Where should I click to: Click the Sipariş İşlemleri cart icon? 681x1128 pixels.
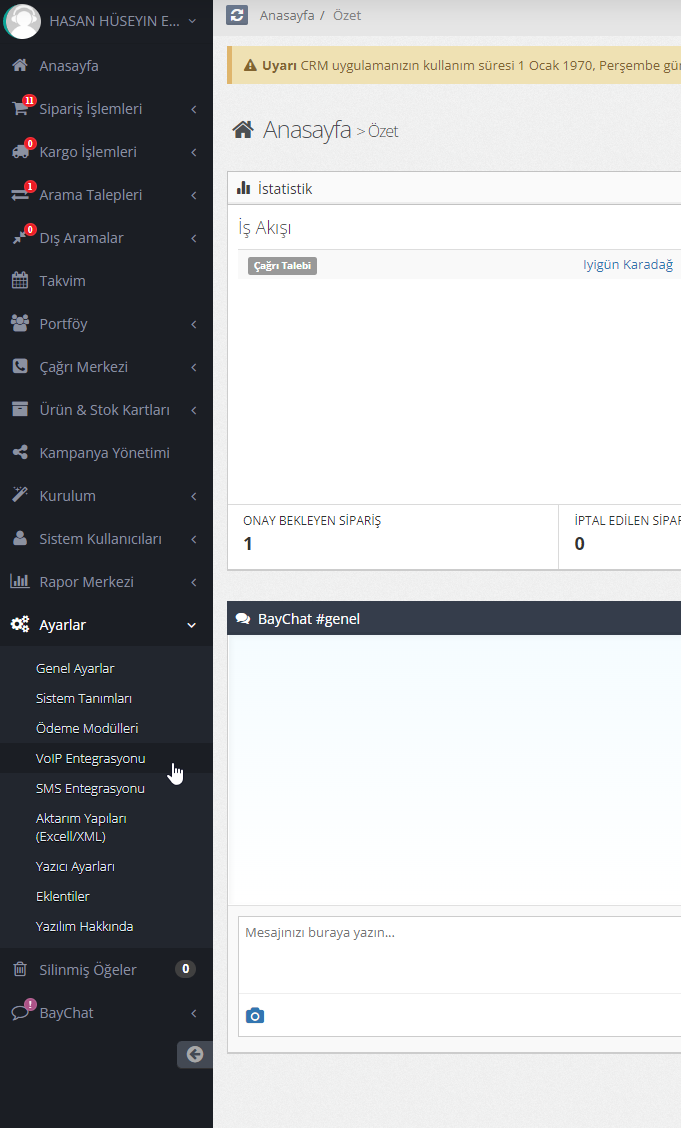click(x=20, y=109)
